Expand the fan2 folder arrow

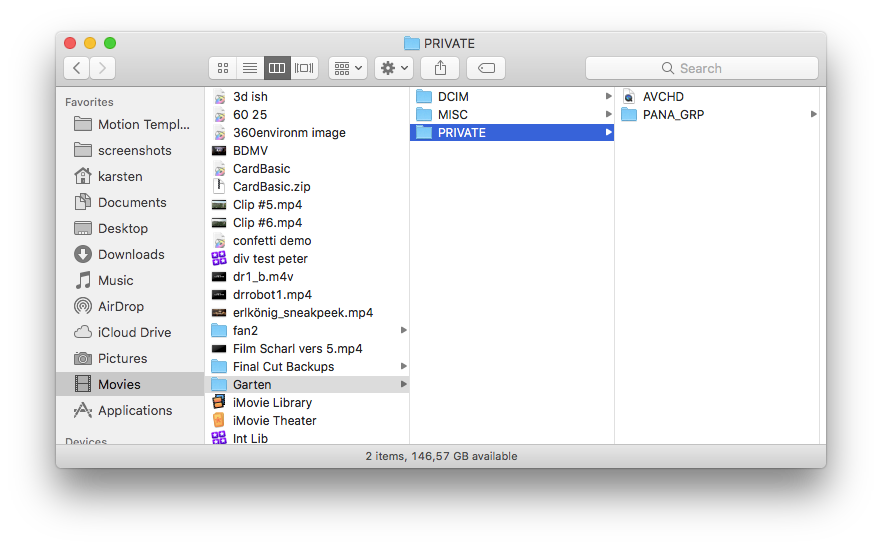tap(403, 330)
